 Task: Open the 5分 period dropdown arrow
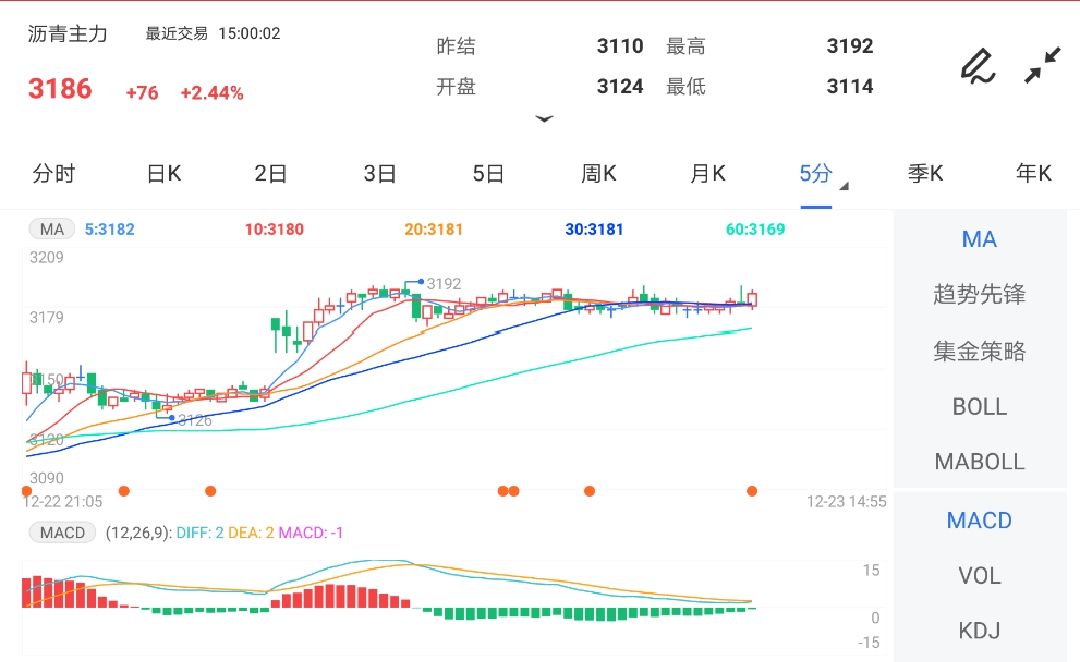click(842, 185)
